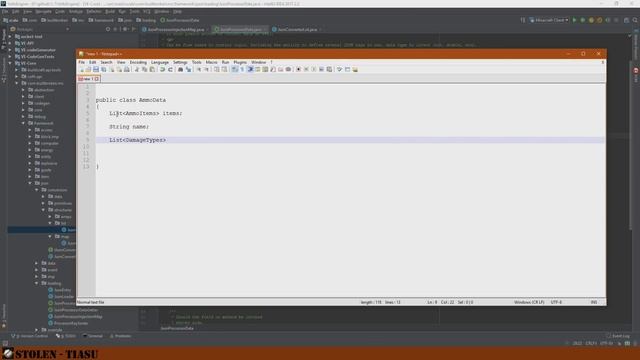Click the Save All icon in Notepad++ toolbar
The height and width of the screenshot is (360, 640).
coord(104,69)
